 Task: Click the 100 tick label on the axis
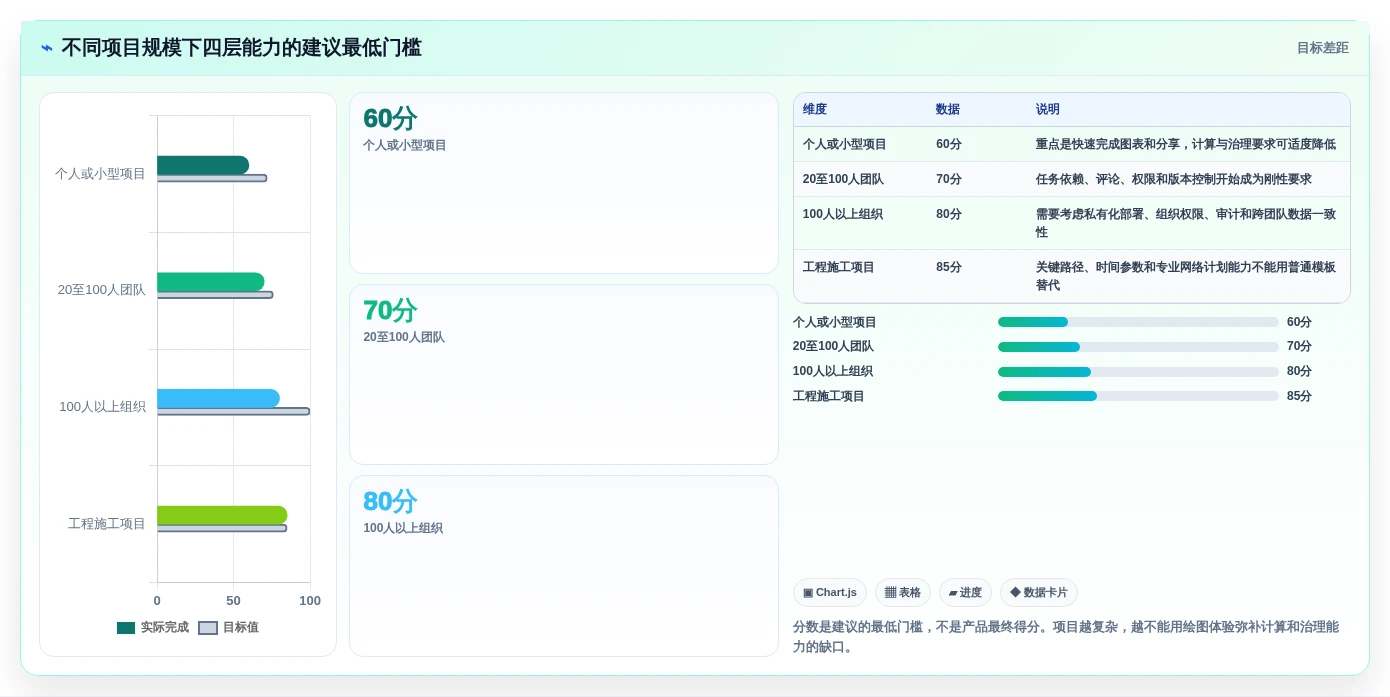point(310,601)
